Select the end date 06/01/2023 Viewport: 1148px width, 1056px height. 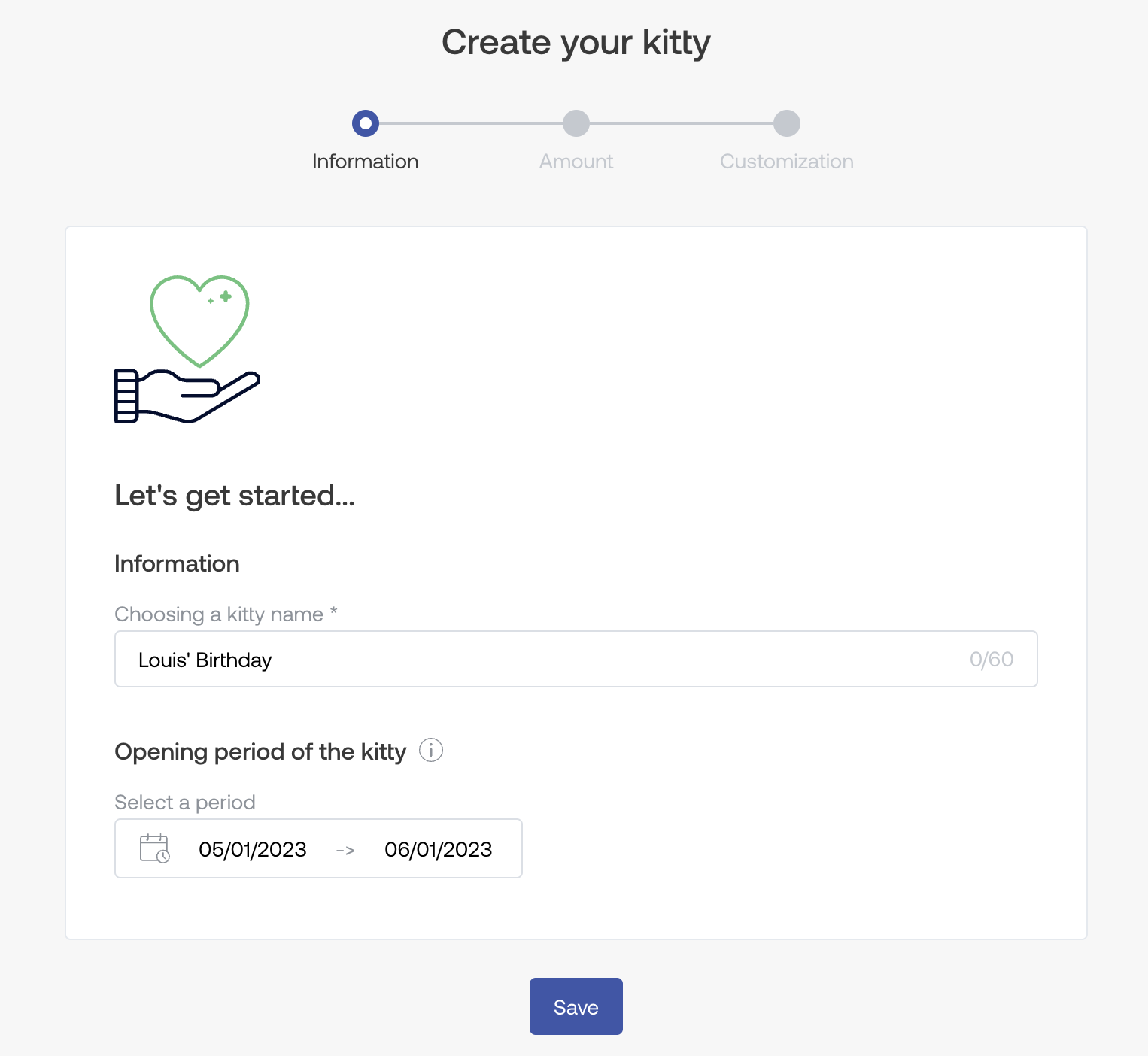pos(439,849)
